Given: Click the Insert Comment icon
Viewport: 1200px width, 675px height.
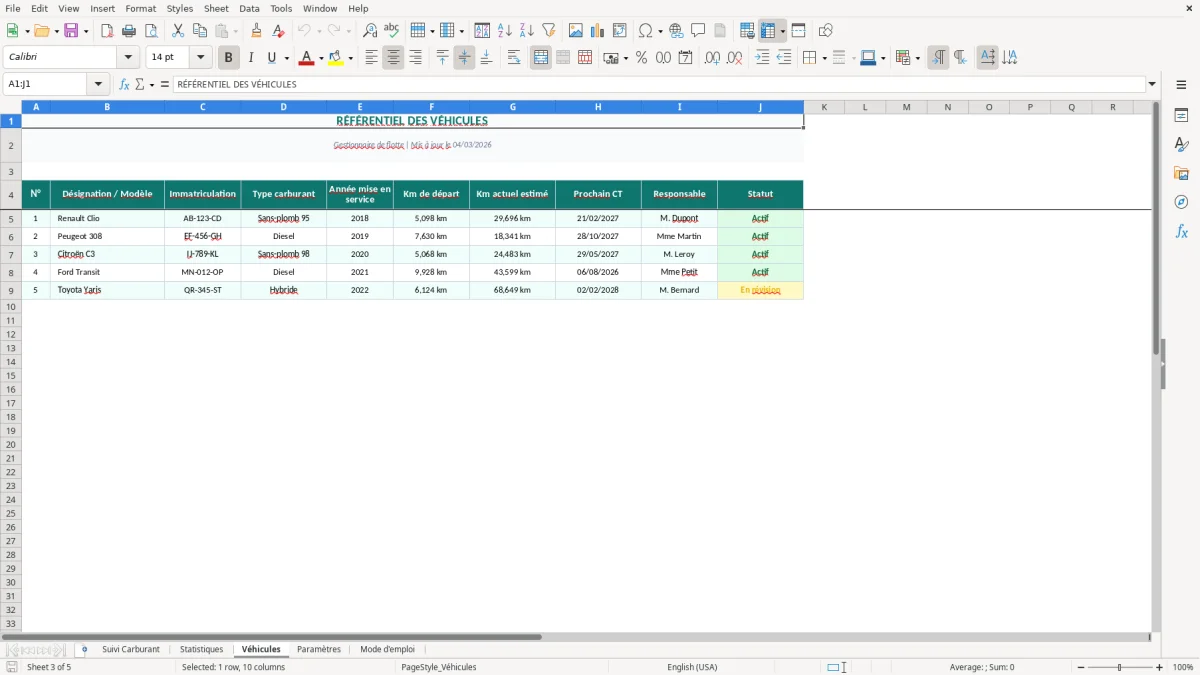Looking at the screenshot, I should click(698, 30).
